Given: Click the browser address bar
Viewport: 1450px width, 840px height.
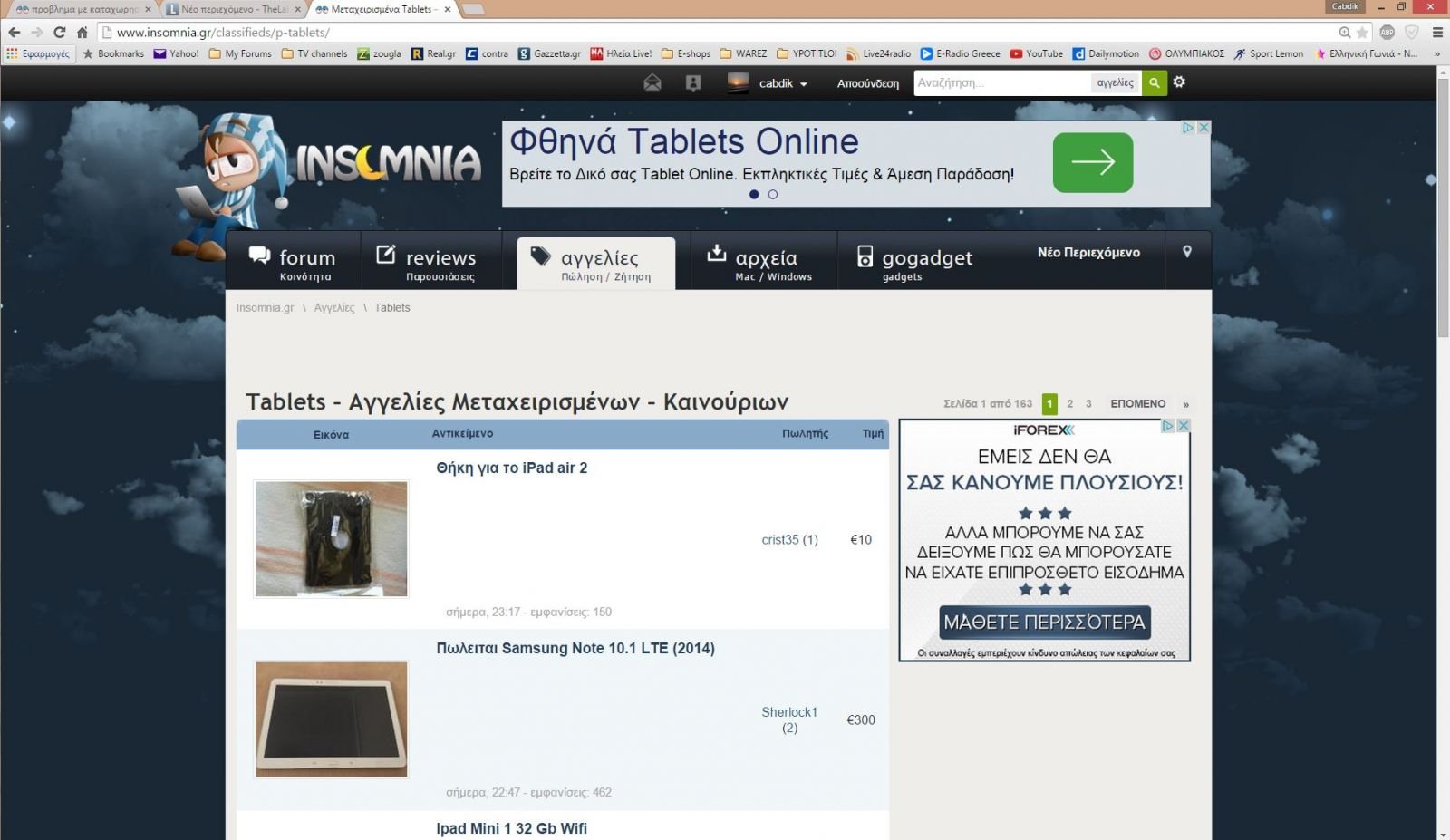Looking at the screenshot, I should pyautogui.click(x=716, y=32).
